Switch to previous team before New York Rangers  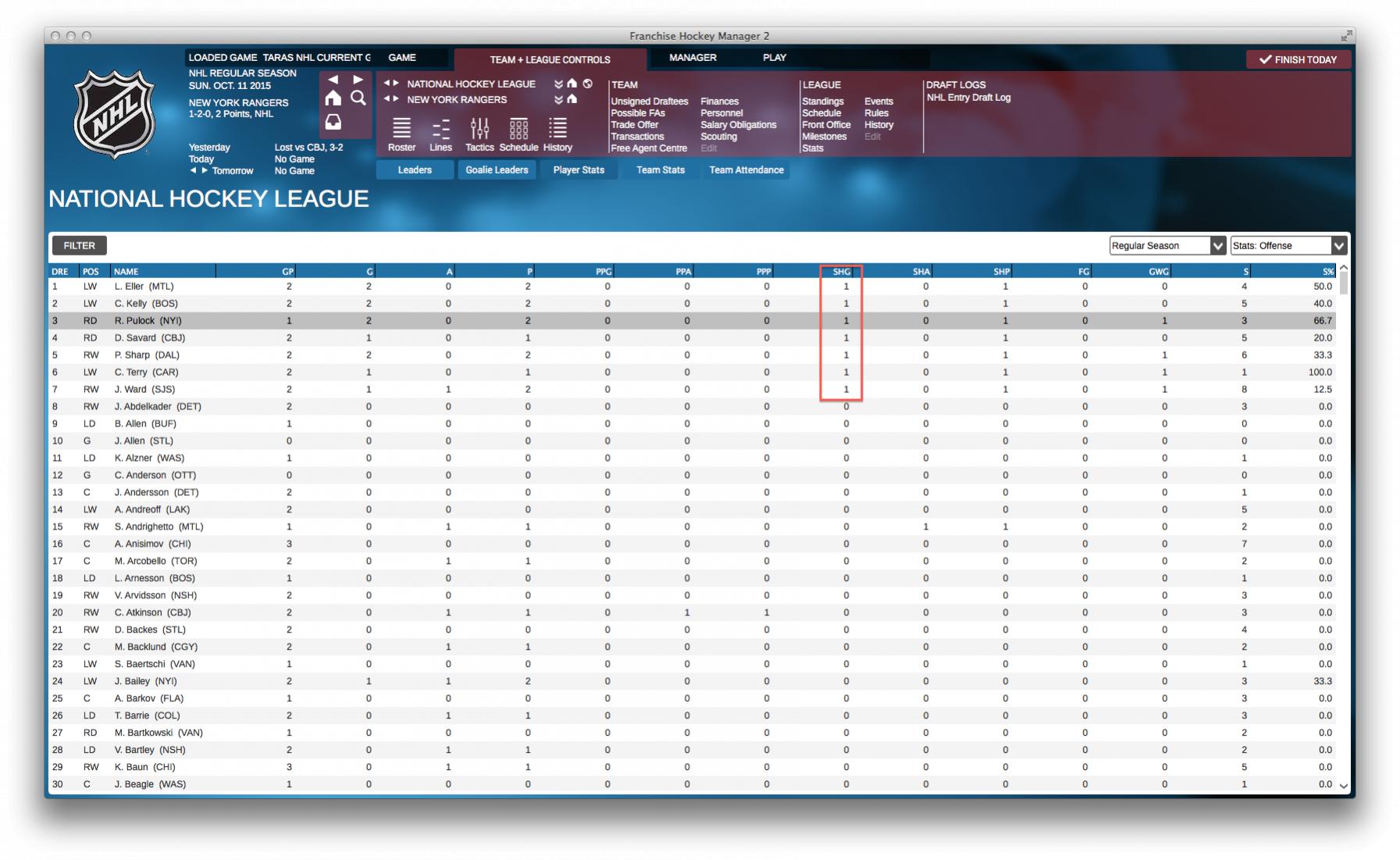(x=386, y=98)
